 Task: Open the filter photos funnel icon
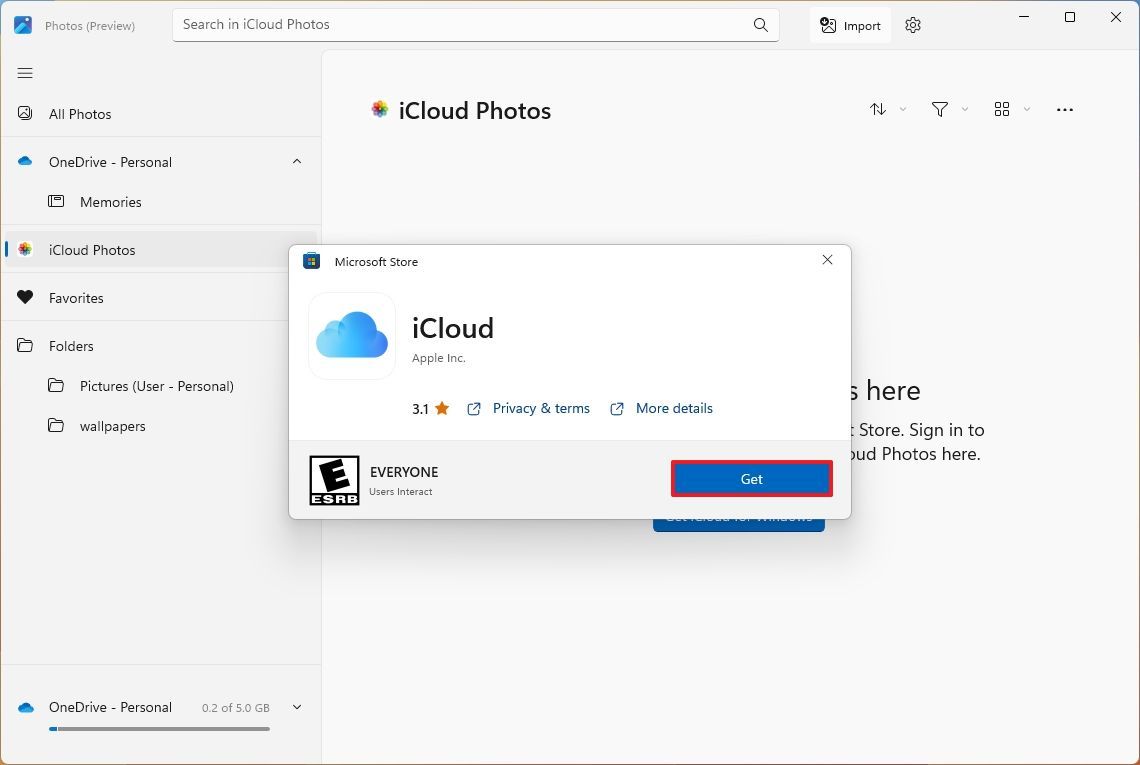click(x=940, y=109)
